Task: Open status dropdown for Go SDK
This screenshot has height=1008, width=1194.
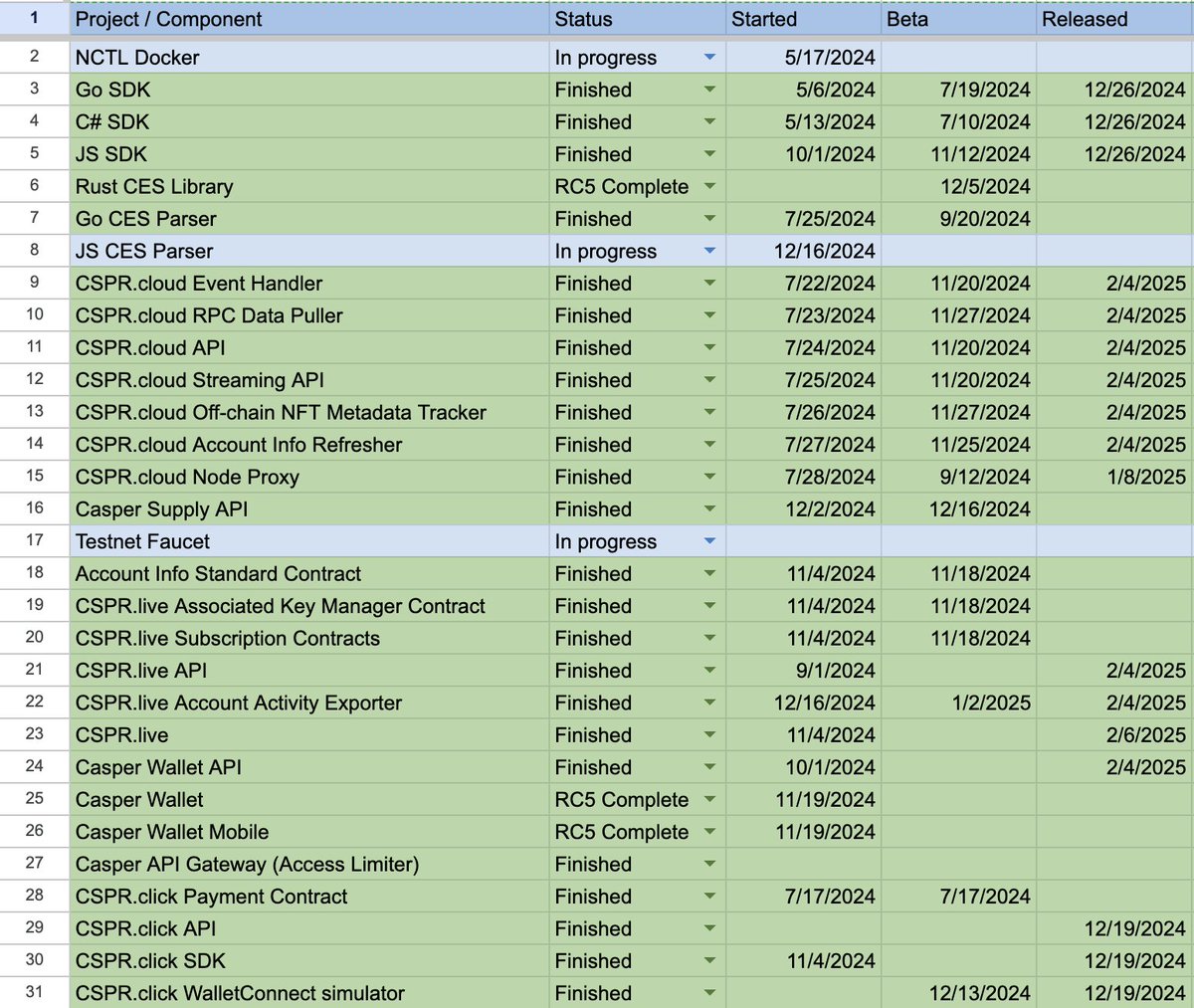Action: point(709,90)
